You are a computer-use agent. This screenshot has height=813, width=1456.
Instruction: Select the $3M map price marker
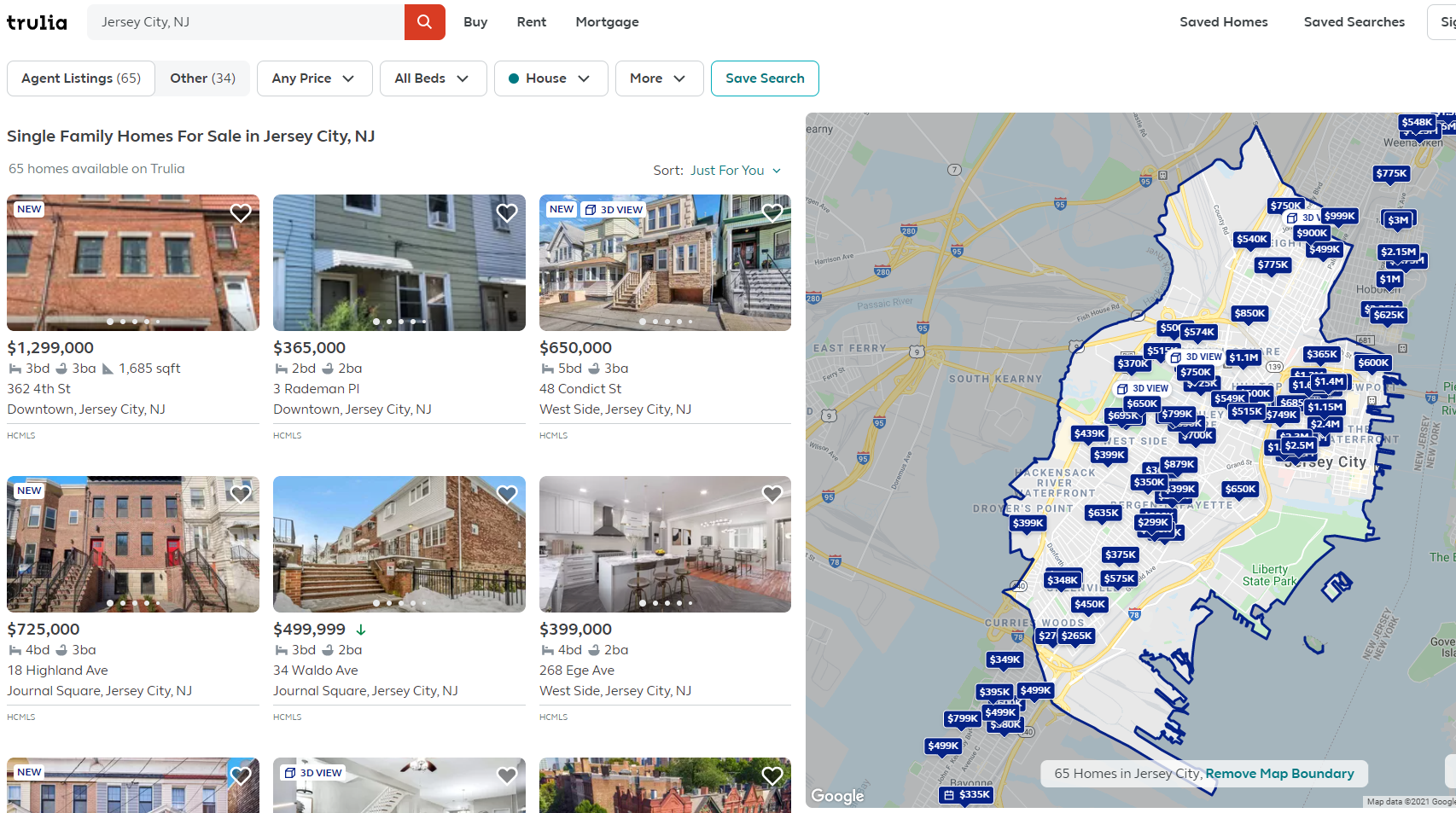(1398, 220)
